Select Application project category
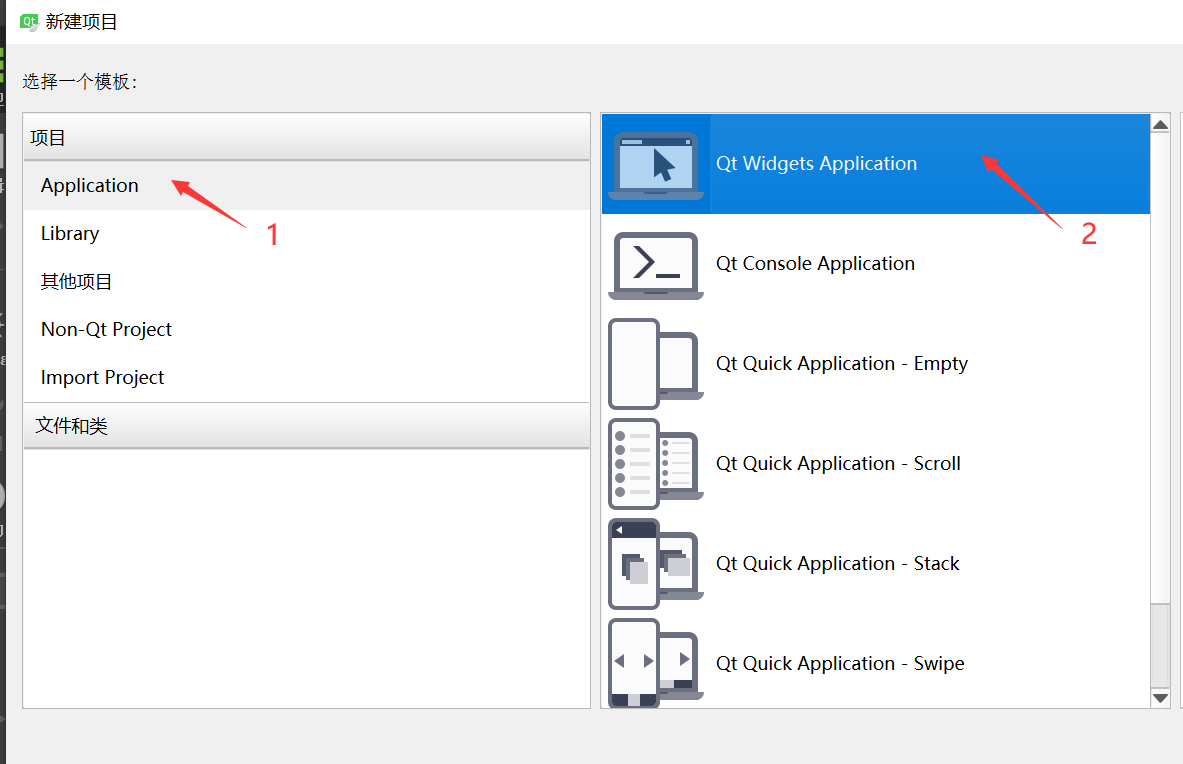This screenshot has width=1183, height=764. pos(306,186)
